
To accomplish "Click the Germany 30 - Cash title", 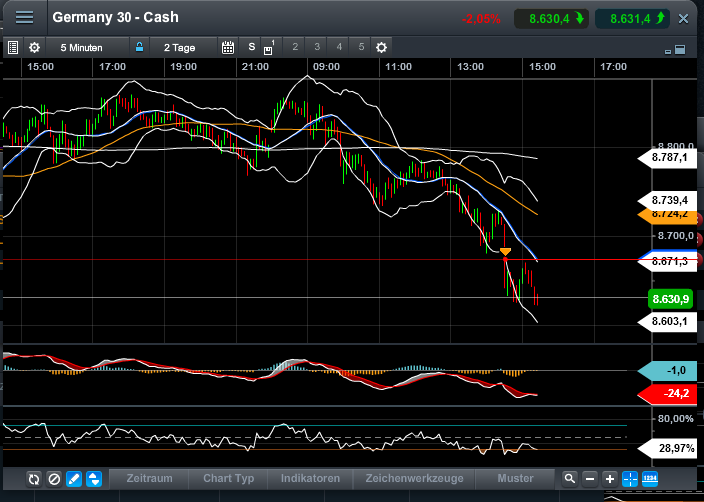I will pos(115,17).
